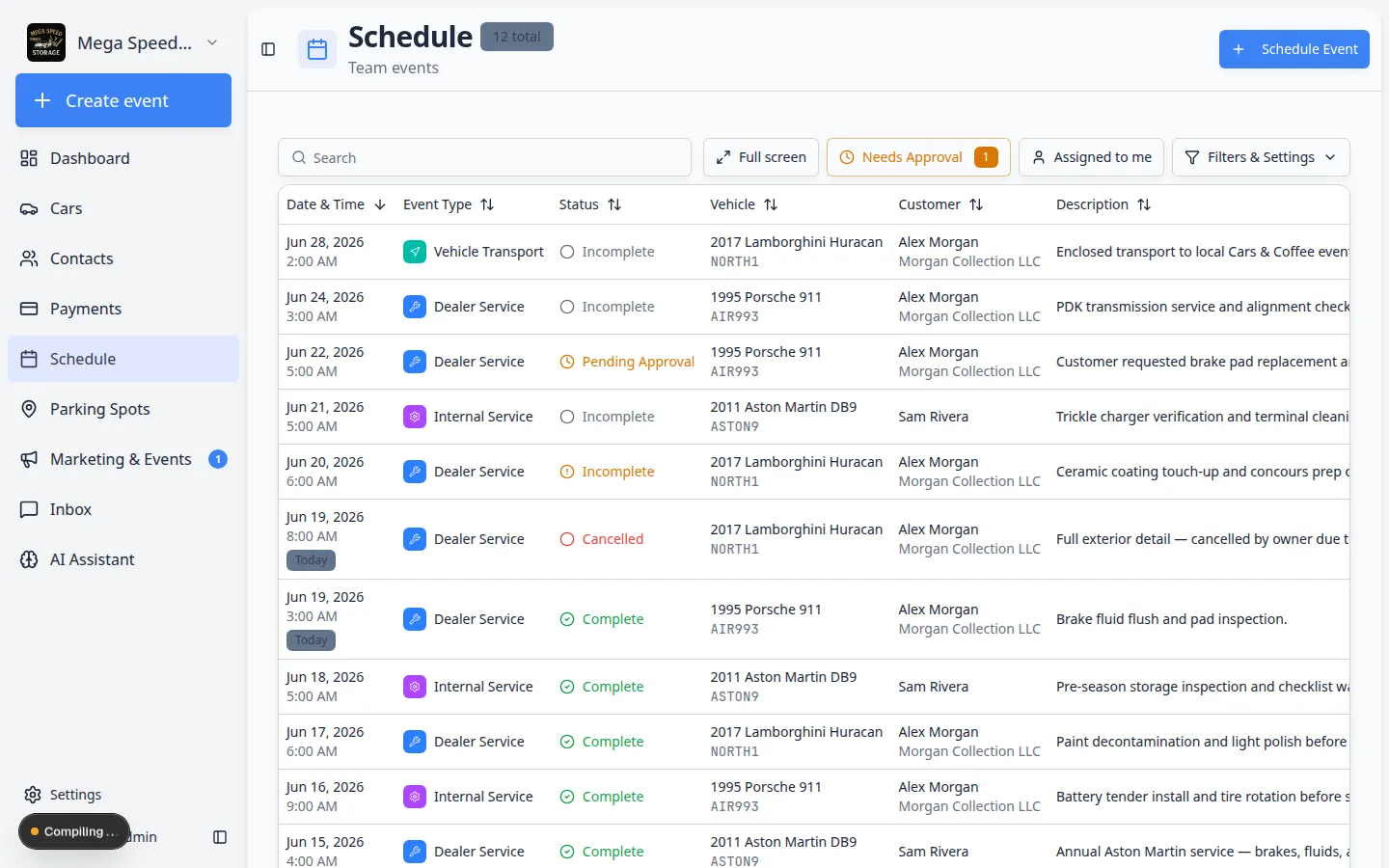Click the Dealer Service icon in the Jun 24 row

pyautogui.click(x=415, y=307)
